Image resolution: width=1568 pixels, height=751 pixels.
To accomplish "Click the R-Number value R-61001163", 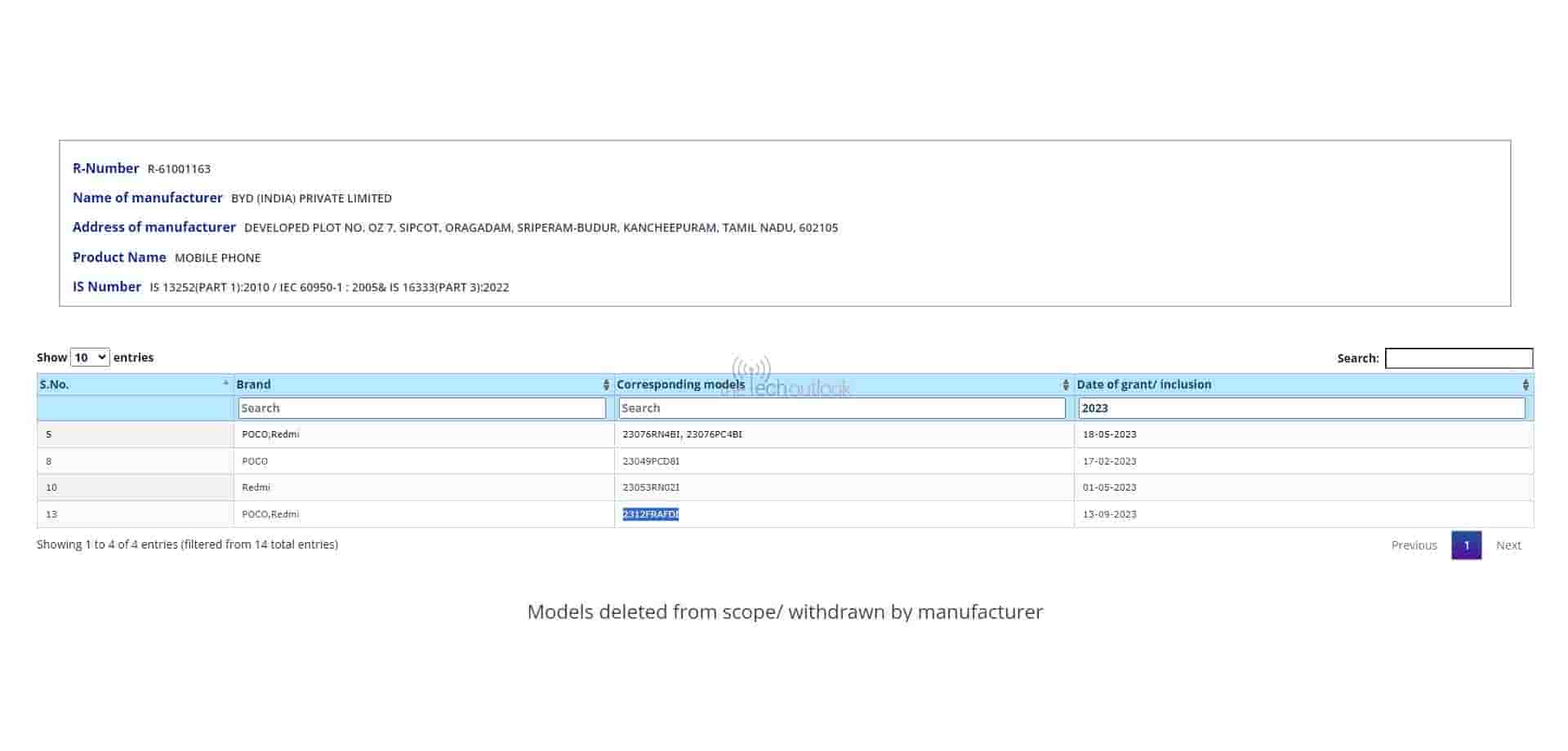I will (179, 169).
